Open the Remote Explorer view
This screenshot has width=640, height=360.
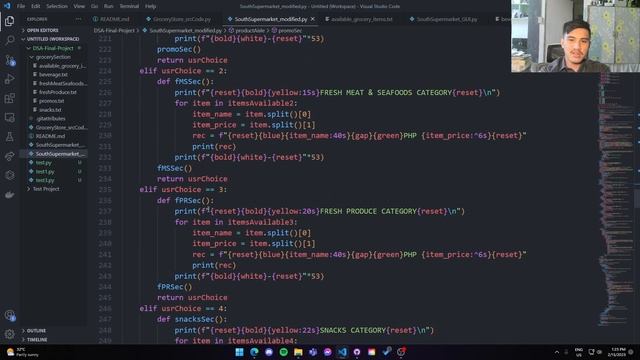(9, 118)
